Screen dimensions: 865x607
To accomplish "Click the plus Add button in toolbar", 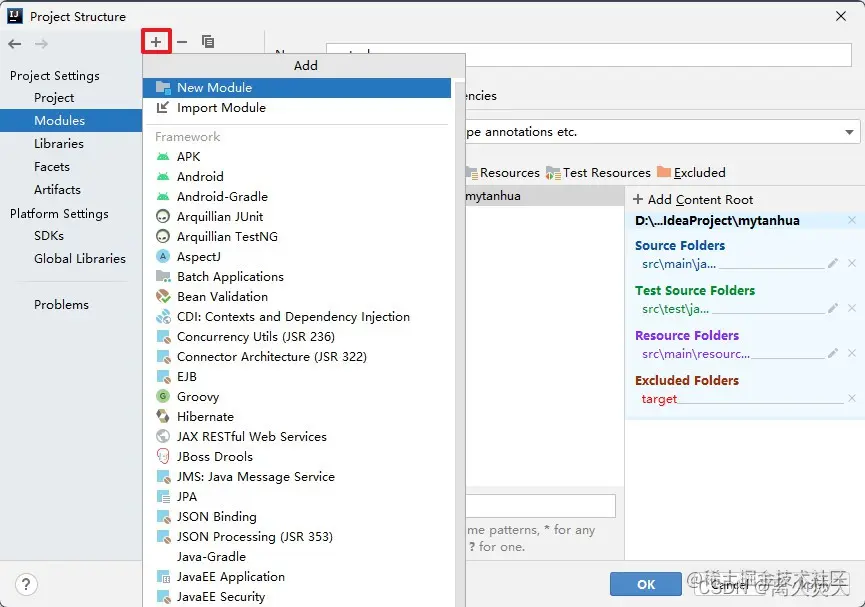I will pos(156,42).
